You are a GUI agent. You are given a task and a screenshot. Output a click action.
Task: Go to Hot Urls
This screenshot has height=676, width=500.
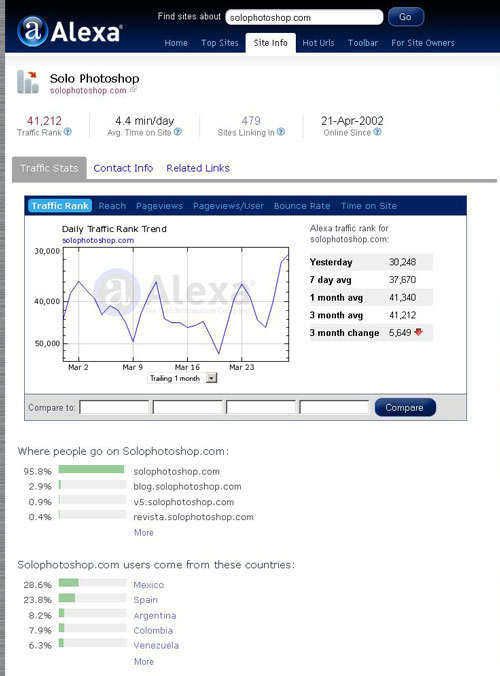[318, 43]
